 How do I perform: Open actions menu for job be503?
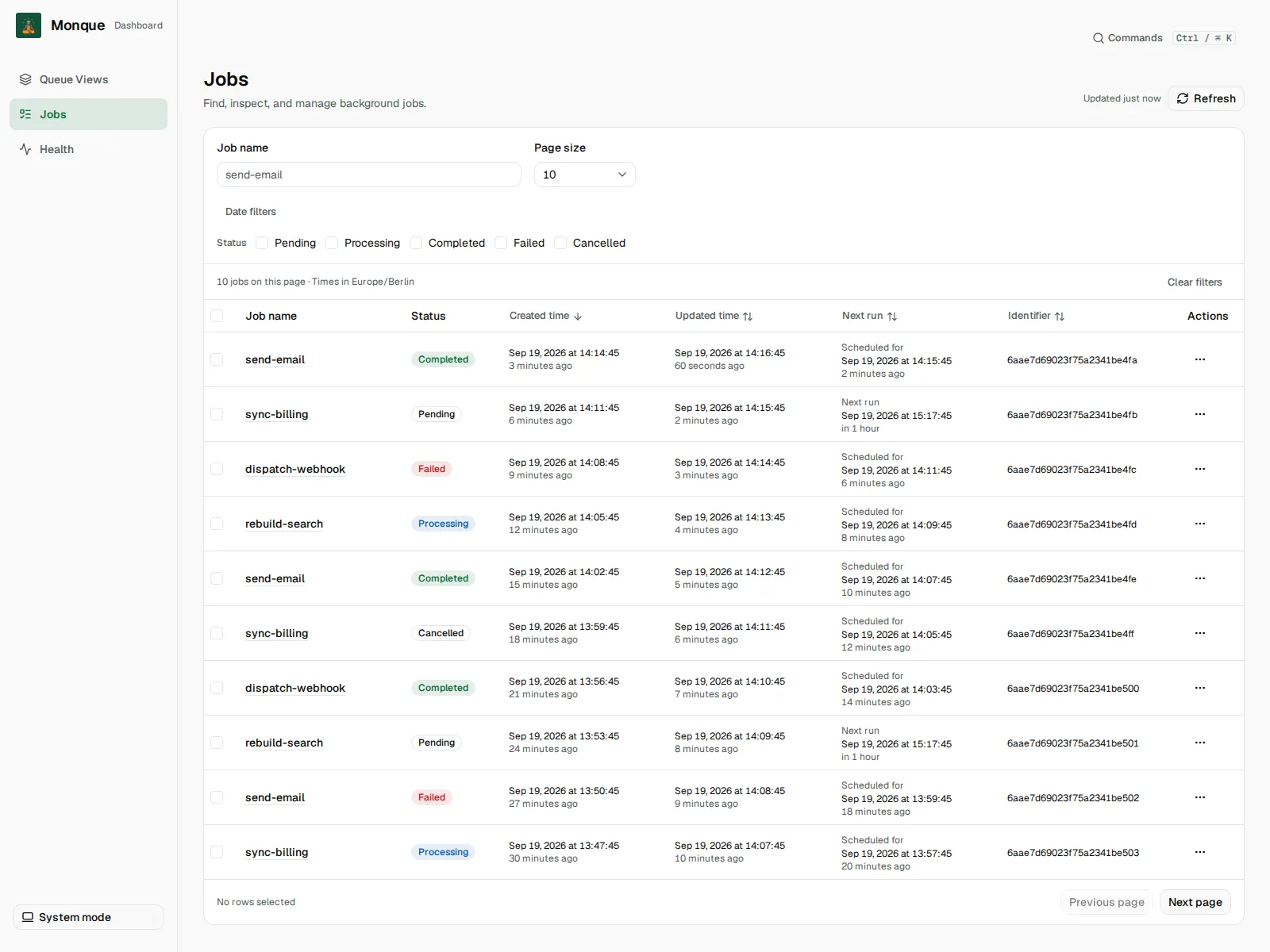(1200, 852)
